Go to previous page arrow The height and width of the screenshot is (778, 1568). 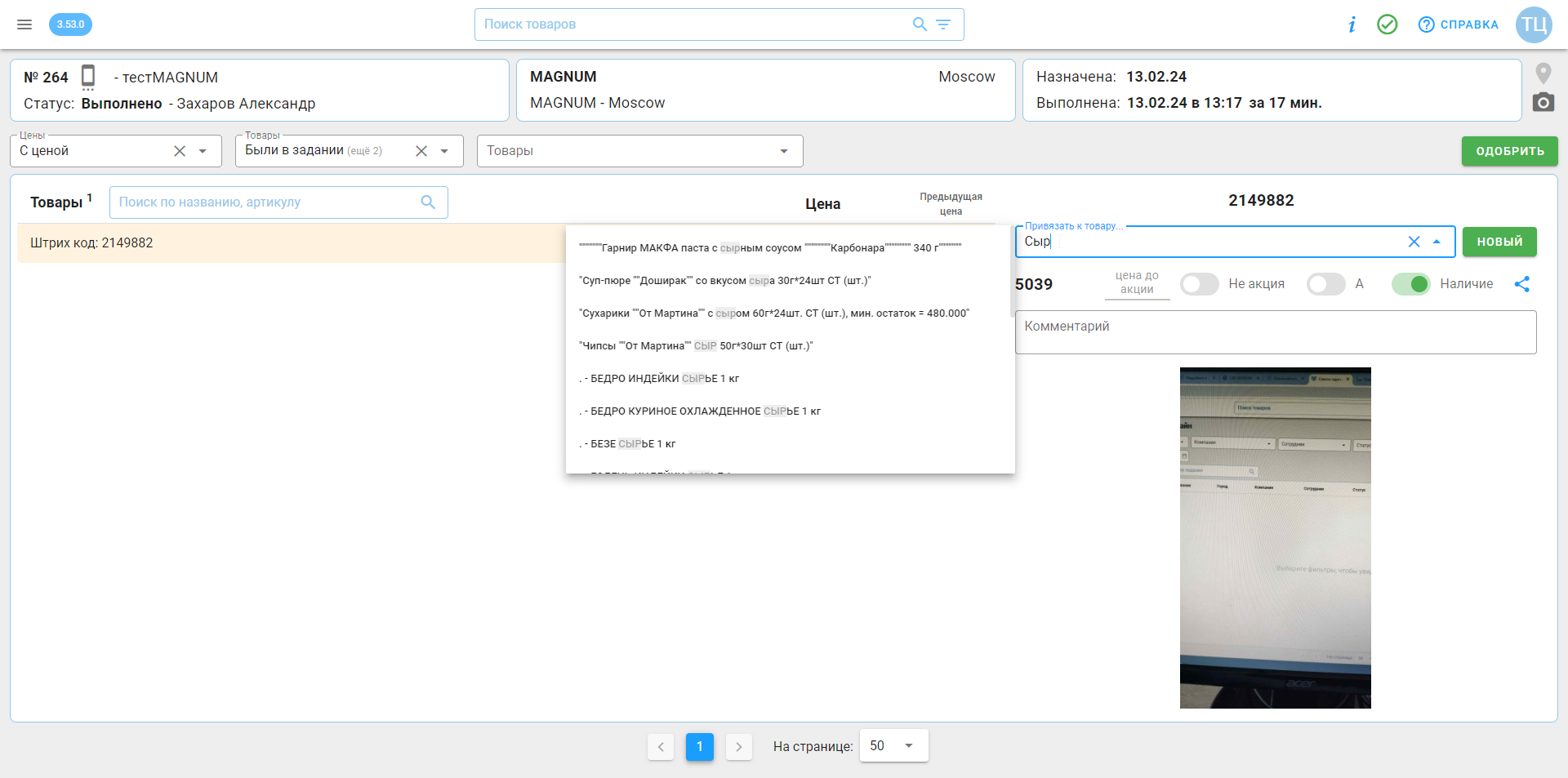(661, 747)
